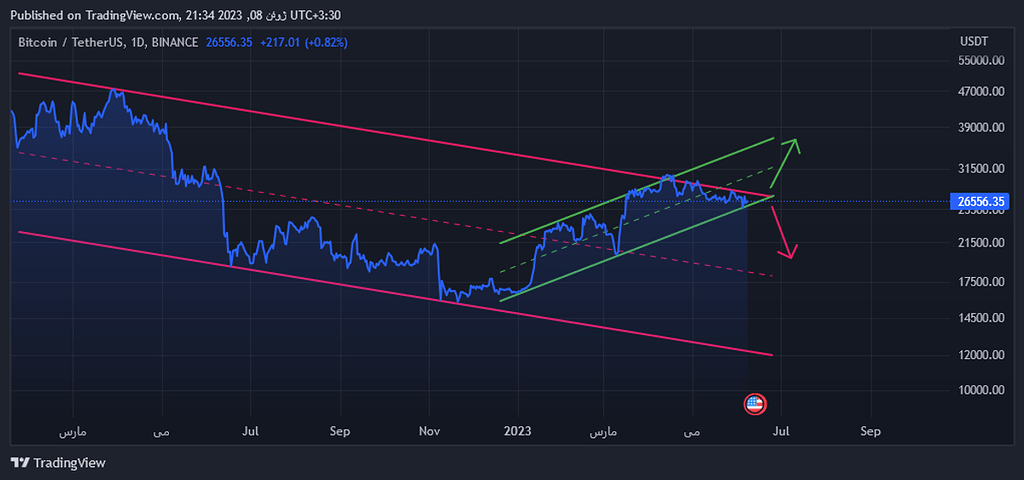Click the 17500.00 price axis label
This screenshot has height=480, width=1024.
tap(979, 282)
